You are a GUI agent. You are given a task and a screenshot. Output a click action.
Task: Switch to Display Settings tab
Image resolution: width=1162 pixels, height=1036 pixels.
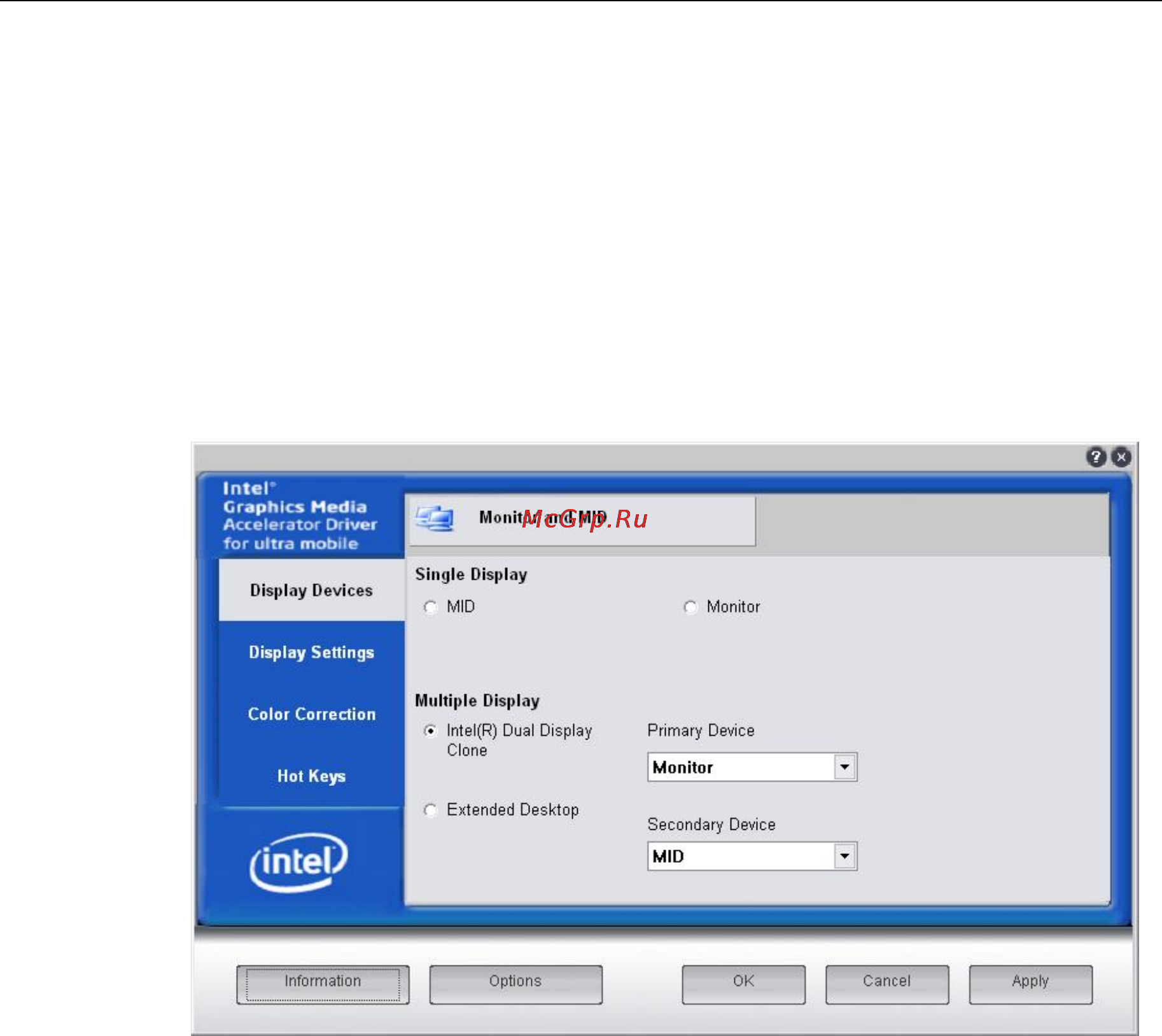(x=311, y=652)
